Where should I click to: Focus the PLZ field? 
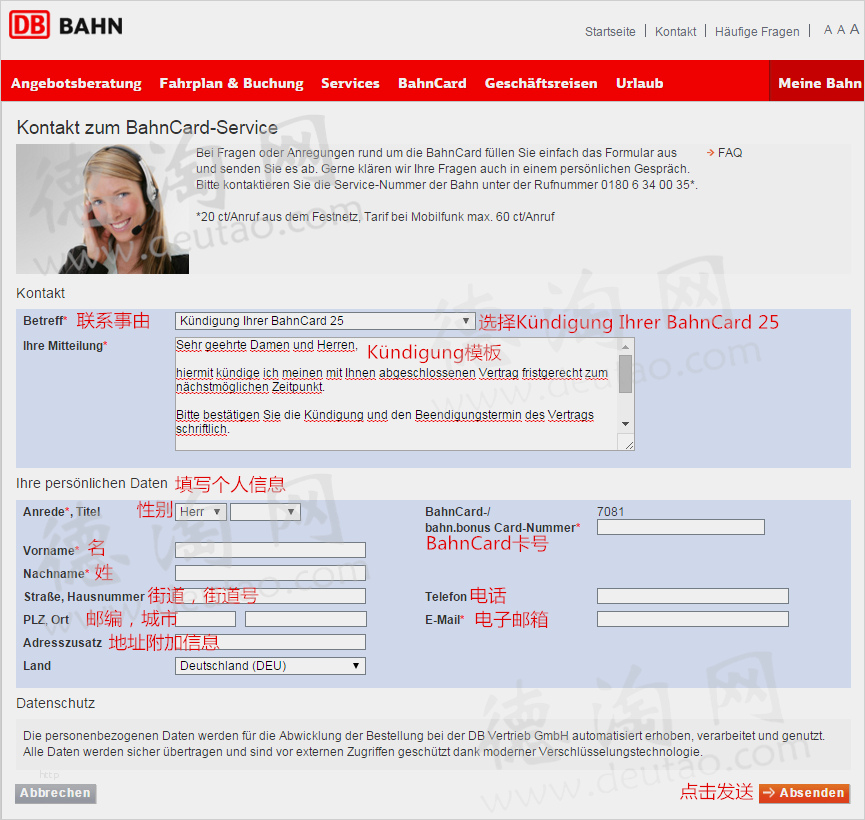[205, 619]
